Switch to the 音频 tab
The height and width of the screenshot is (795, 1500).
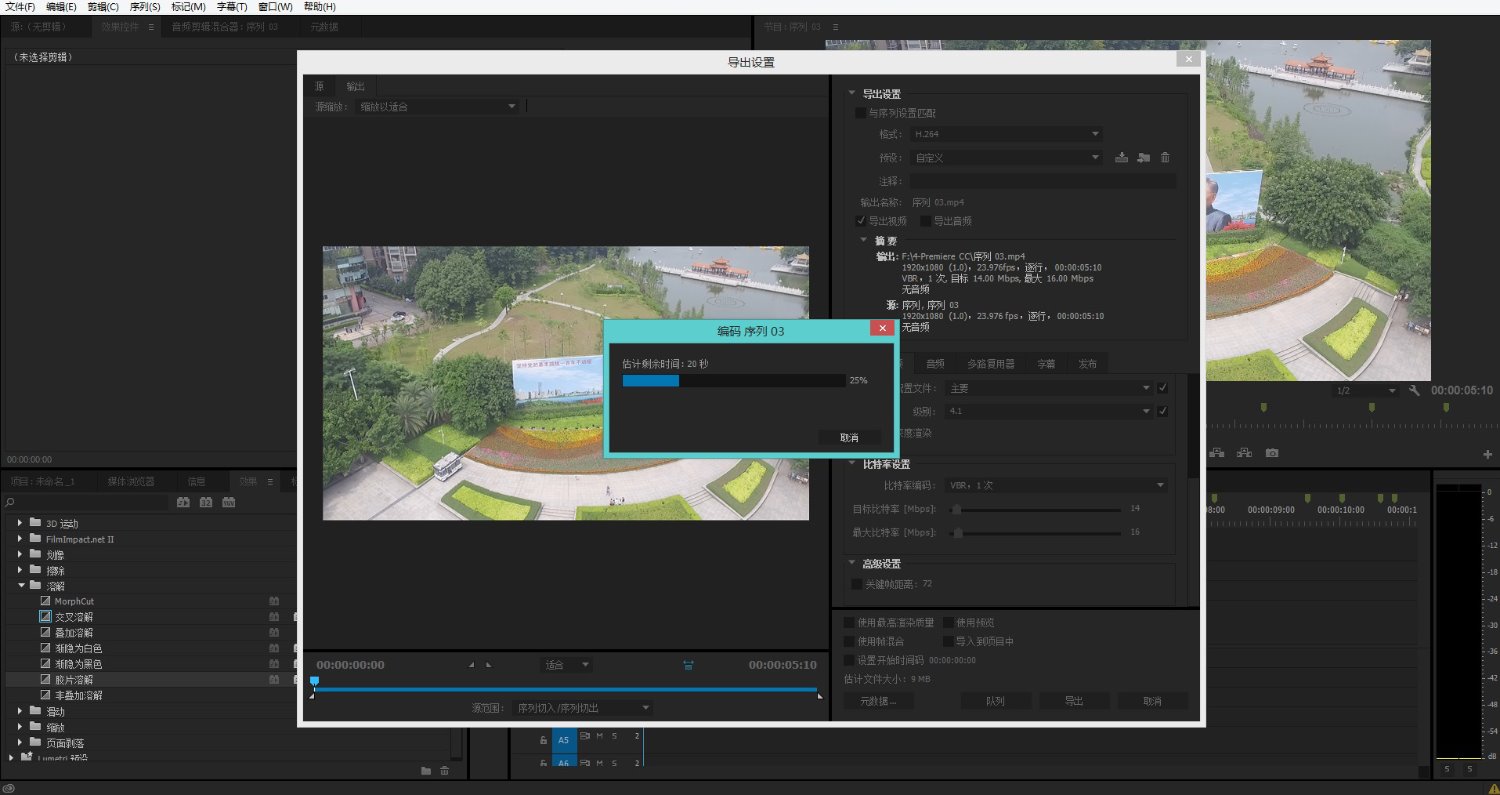935,364
